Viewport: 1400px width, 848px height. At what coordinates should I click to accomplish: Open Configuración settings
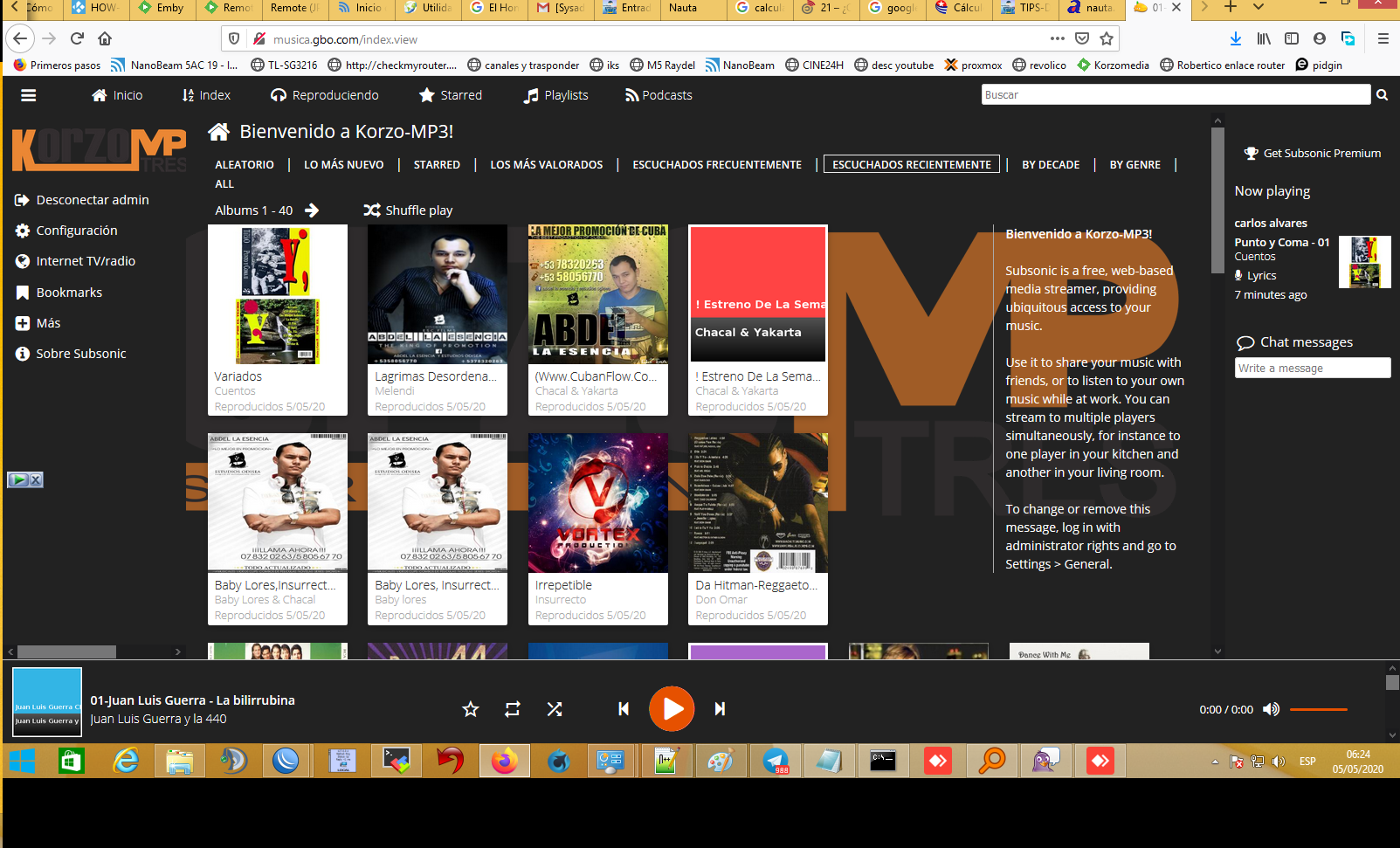pyautogui.click(x=66, y=231)
